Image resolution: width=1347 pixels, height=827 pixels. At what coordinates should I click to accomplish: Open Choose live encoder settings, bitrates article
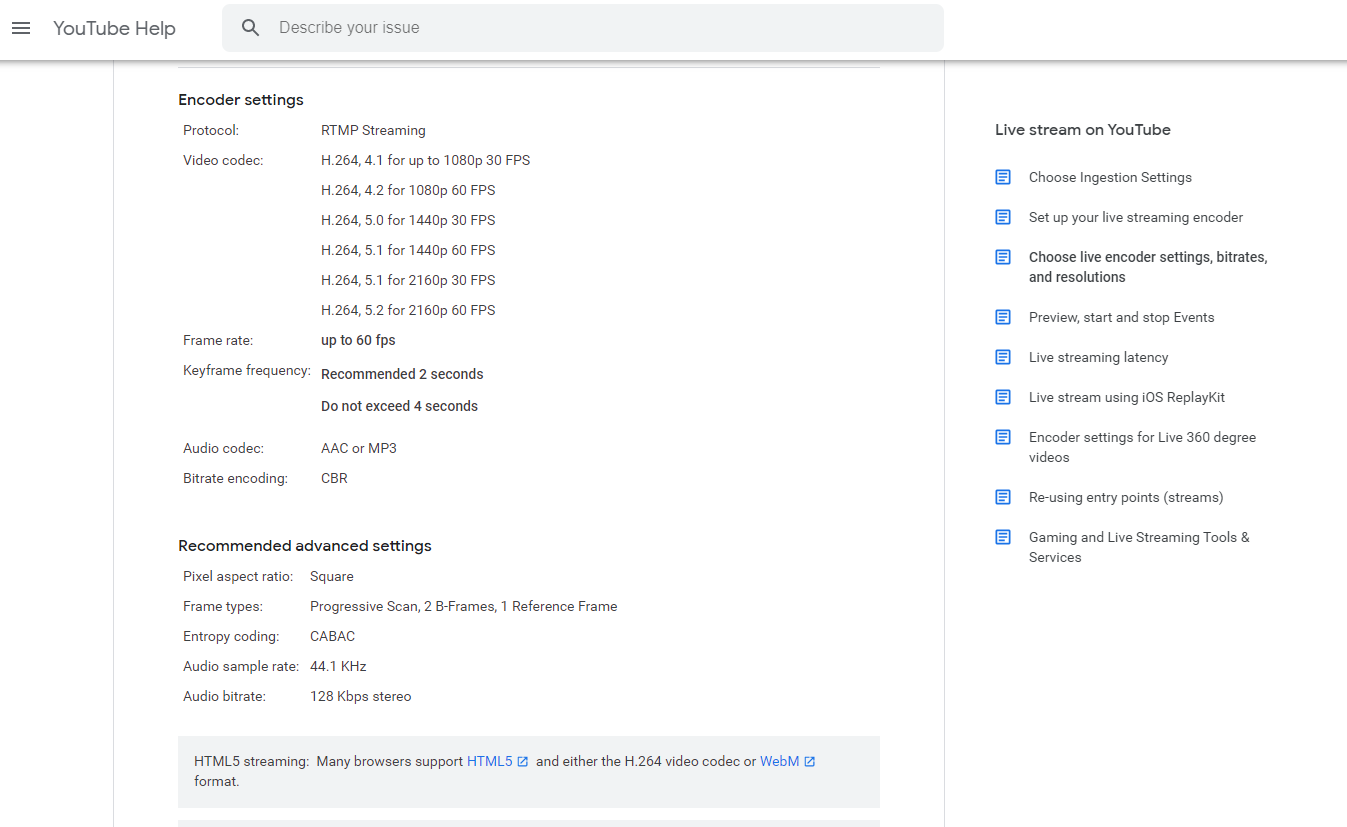[x=1148, y=267]
